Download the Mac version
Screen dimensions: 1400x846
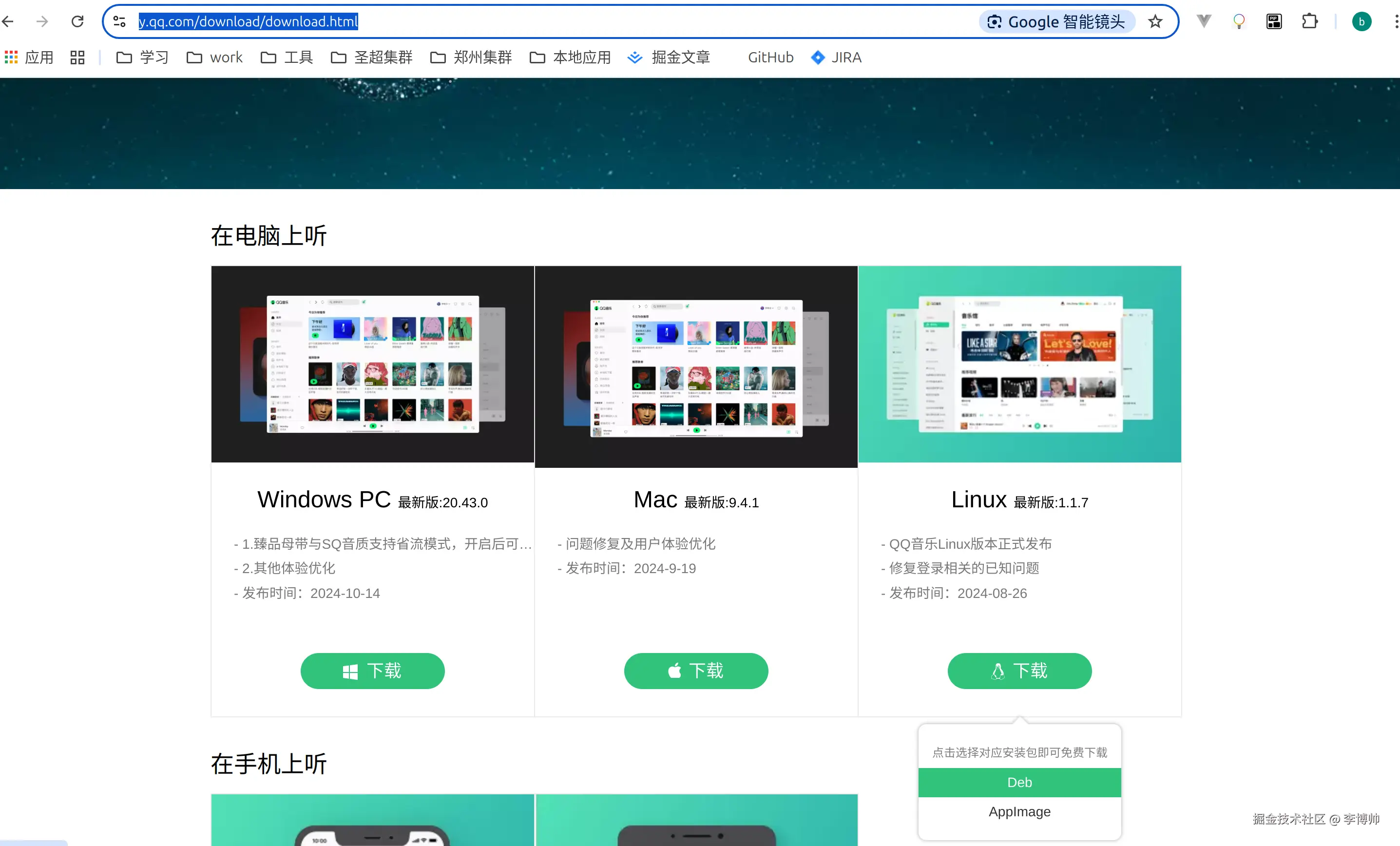tap(696, 671)
